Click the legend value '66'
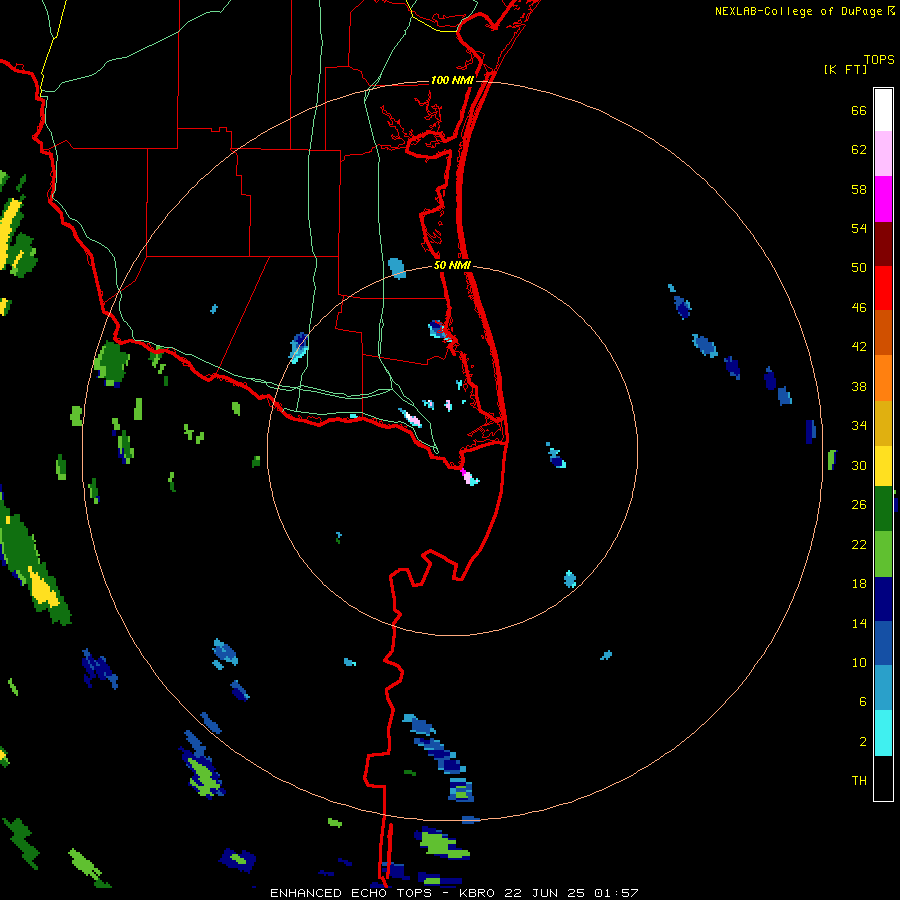The height and width of the screenshot is (900, 900). (x=859, y=110)
